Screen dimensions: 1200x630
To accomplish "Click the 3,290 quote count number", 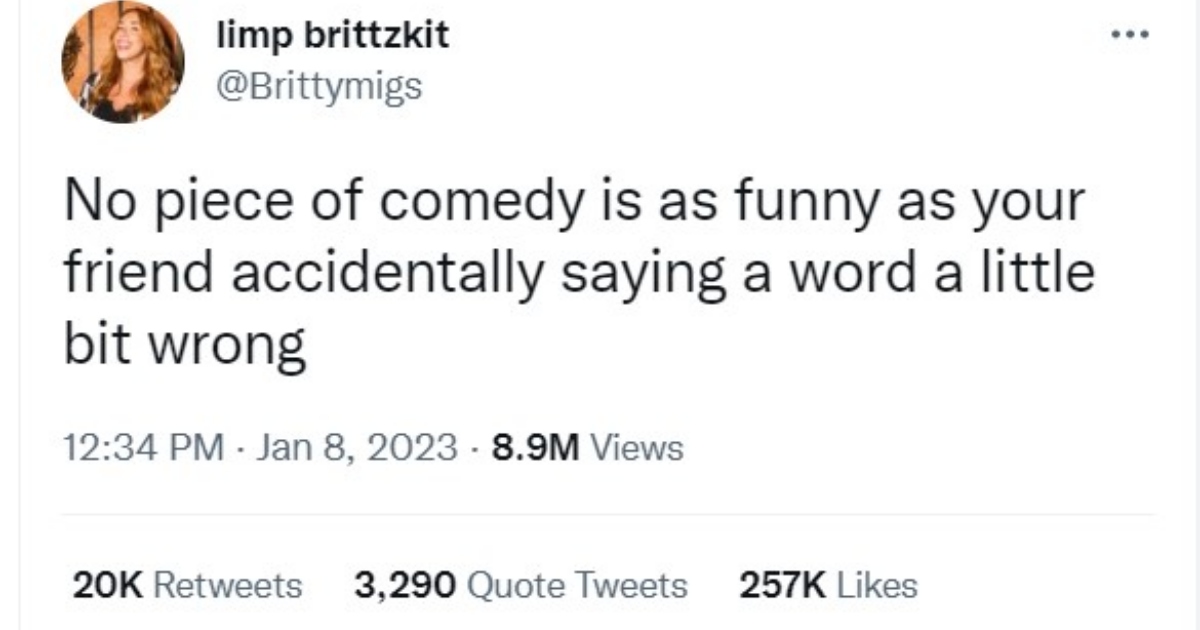I will pos(404,585).
